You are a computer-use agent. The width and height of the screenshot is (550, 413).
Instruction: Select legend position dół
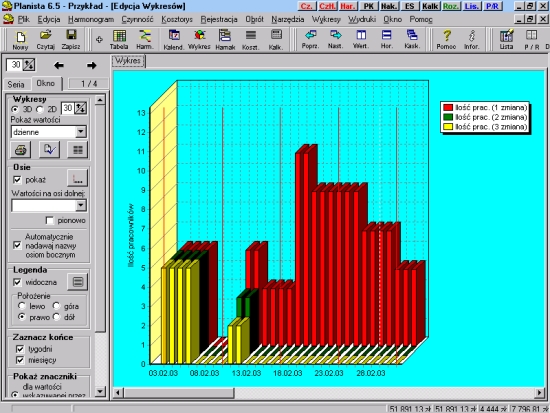click(x=56, y=317)
